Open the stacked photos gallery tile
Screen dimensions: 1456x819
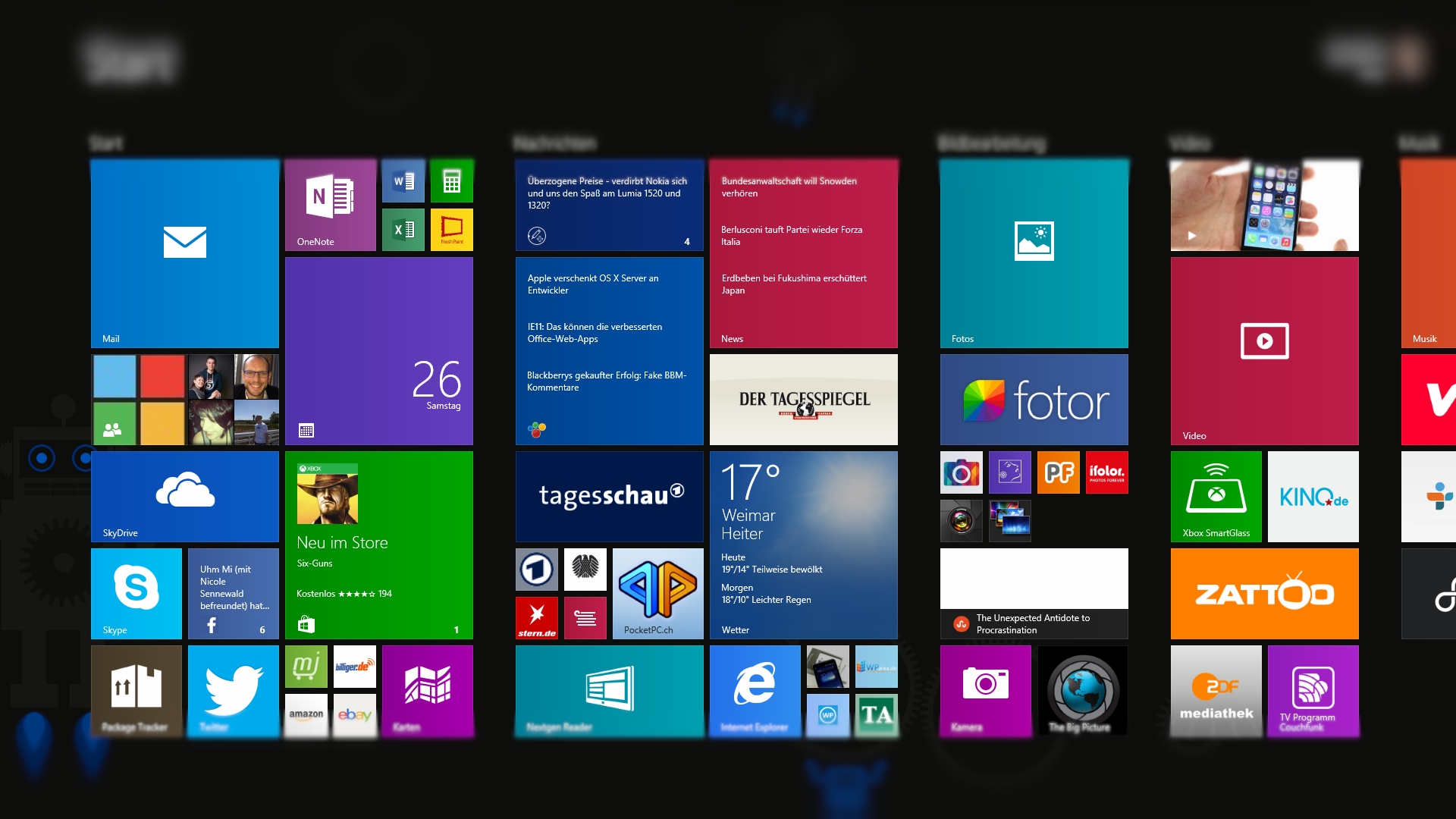pyautogui.click(x=1010, y=521)
